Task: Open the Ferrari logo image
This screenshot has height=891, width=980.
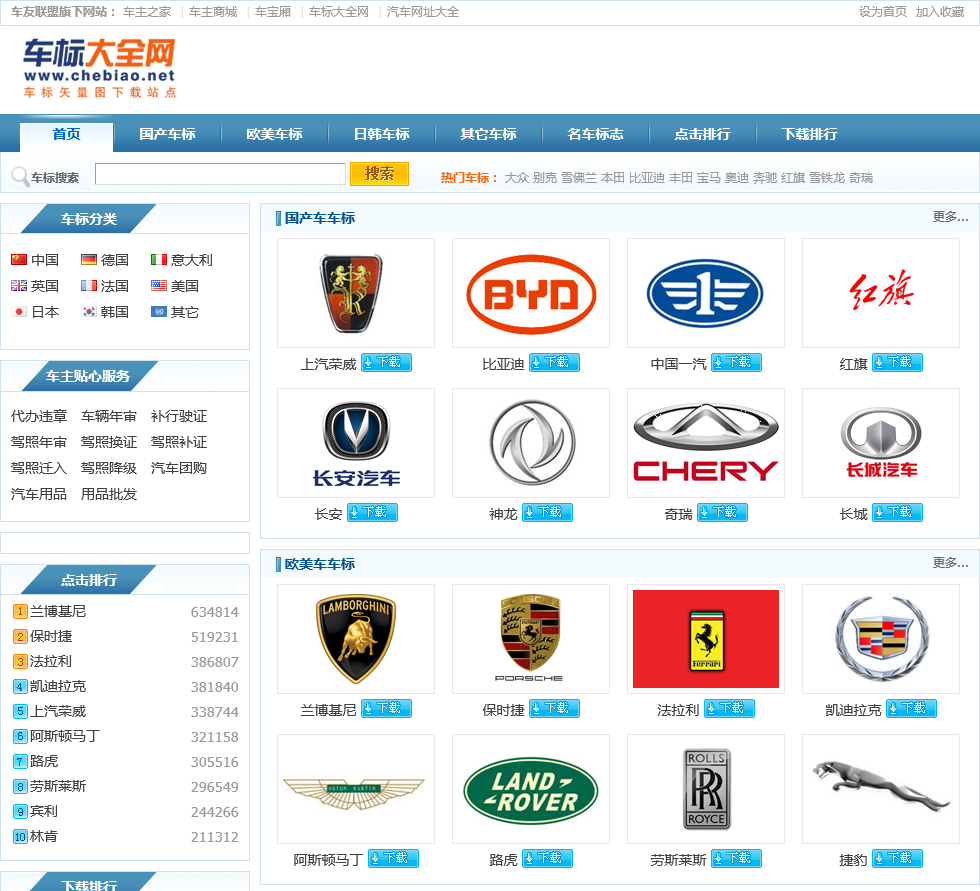Action: coord(706,639)
